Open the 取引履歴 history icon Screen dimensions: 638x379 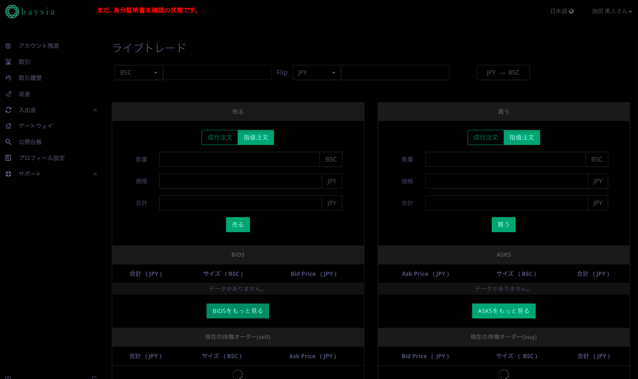pyautogui.click(x=8, y=78)
